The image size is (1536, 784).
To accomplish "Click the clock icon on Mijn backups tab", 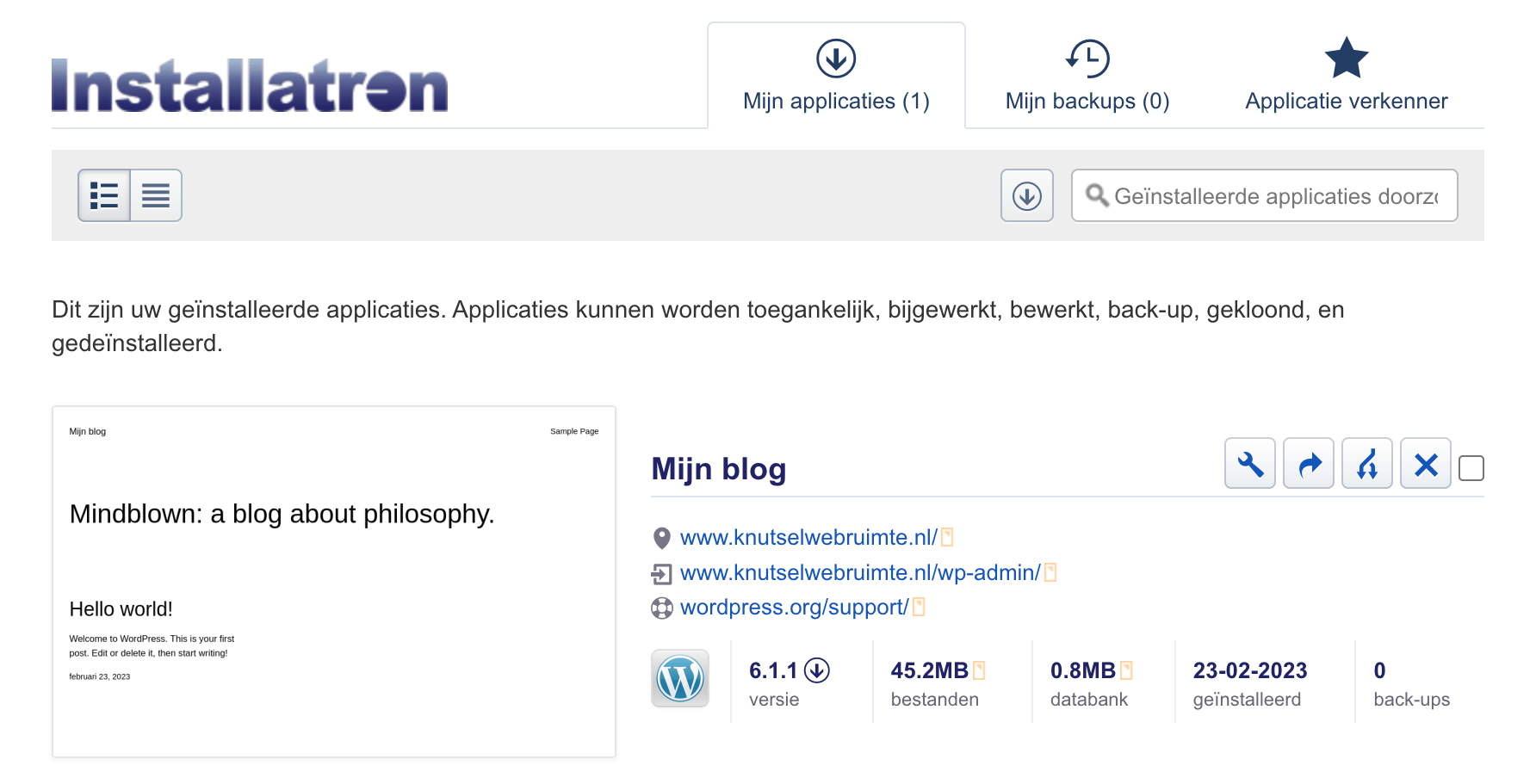I will 1087,59.
